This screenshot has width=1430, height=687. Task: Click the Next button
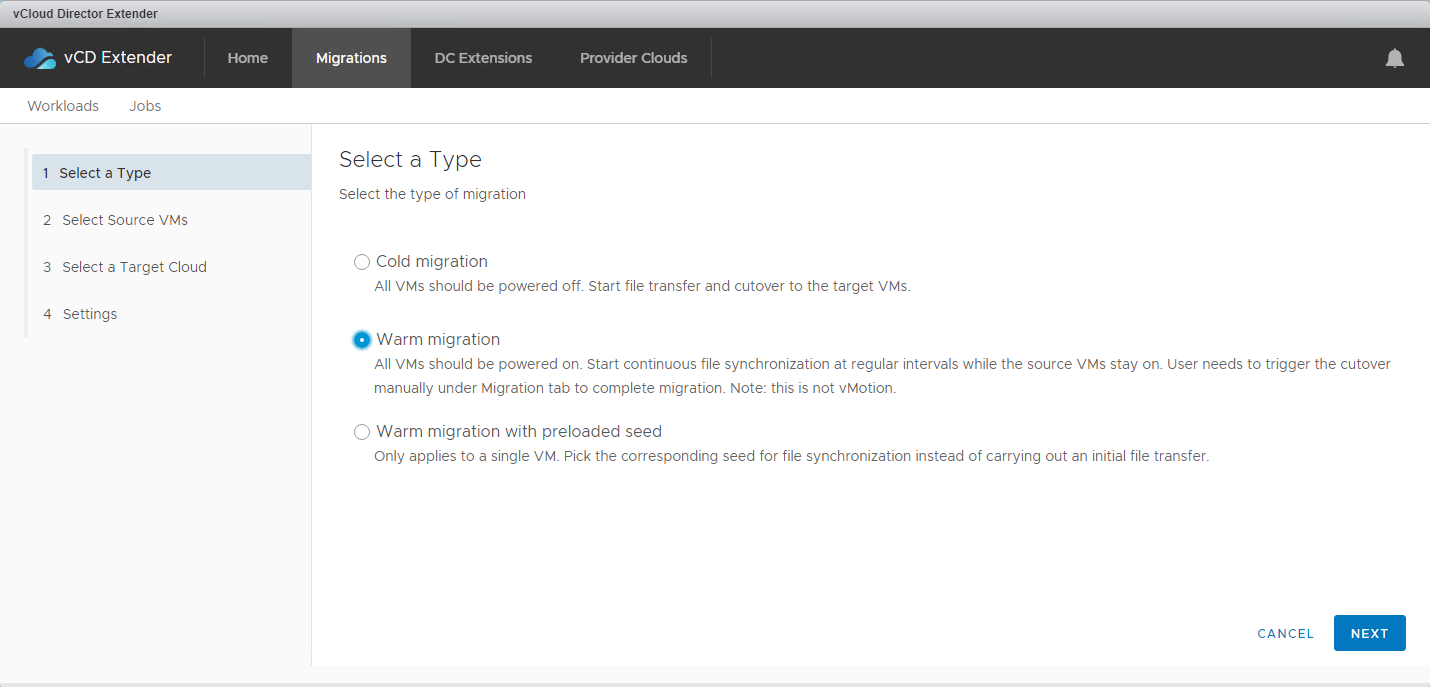[1369, 633]
